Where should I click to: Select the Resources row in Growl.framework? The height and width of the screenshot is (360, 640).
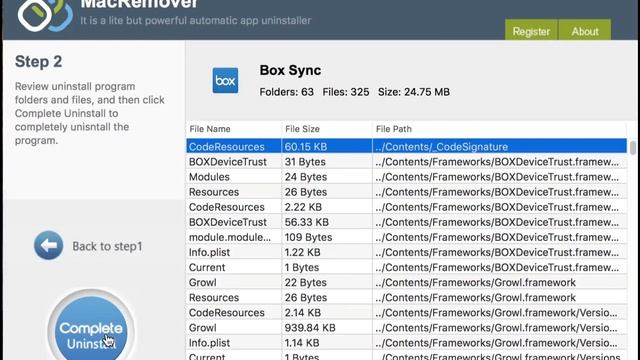(407, 298)
